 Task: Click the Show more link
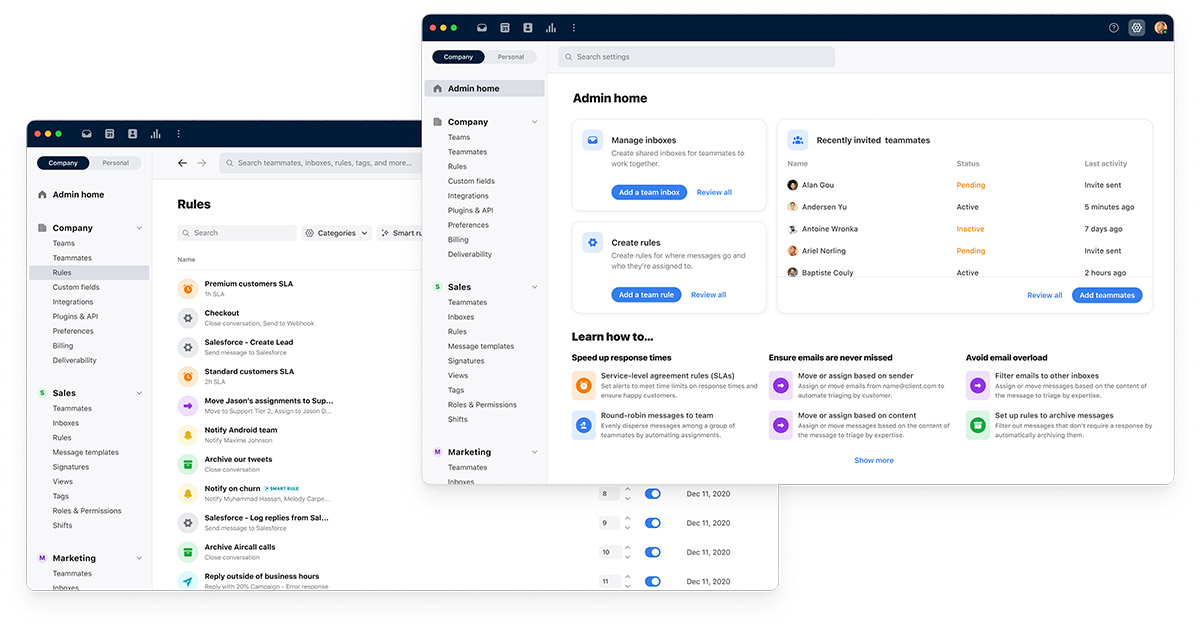point(874,460)
